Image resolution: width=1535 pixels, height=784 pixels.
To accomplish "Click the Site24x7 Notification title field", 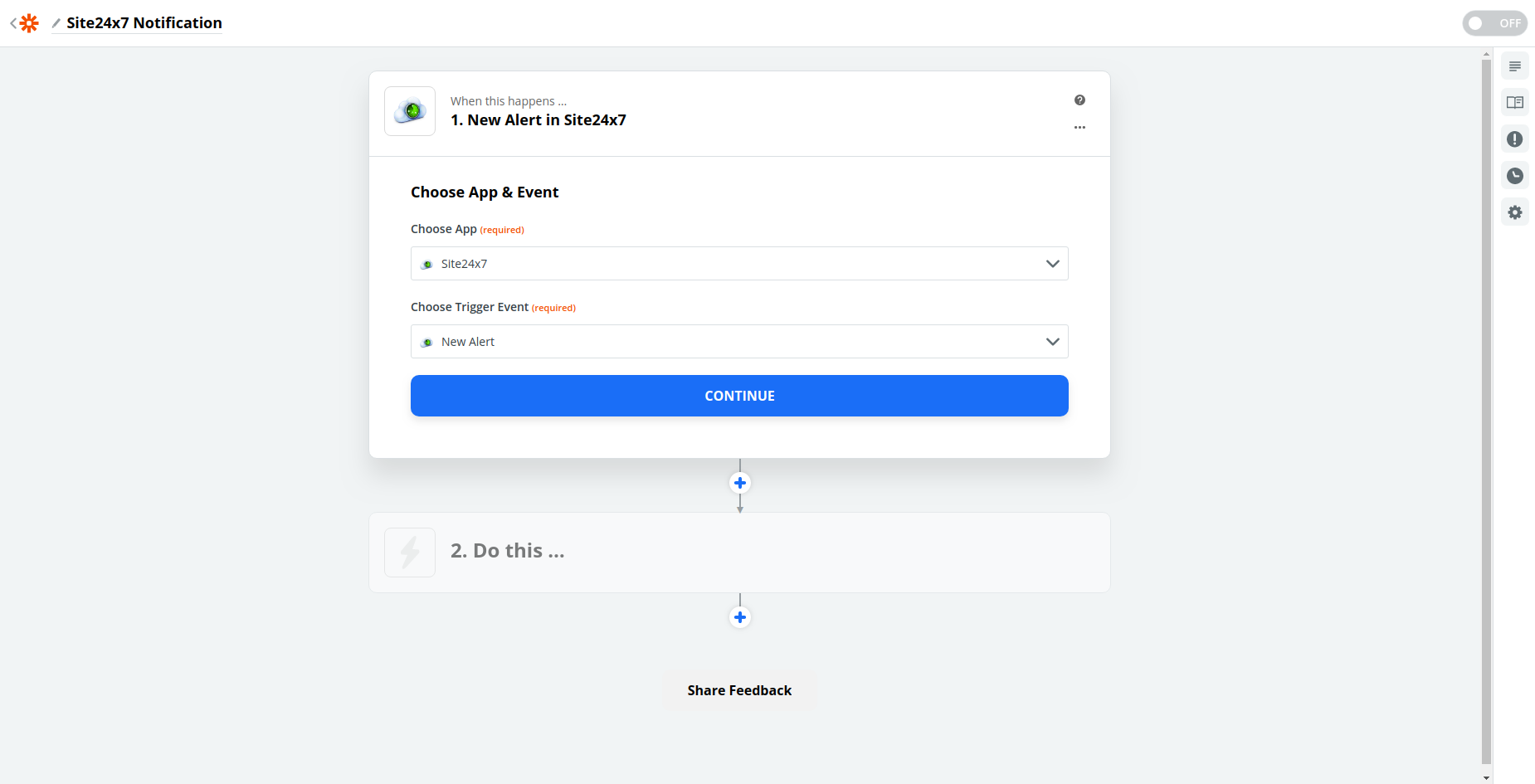I will pyautogui.click(x=144, y=23).
